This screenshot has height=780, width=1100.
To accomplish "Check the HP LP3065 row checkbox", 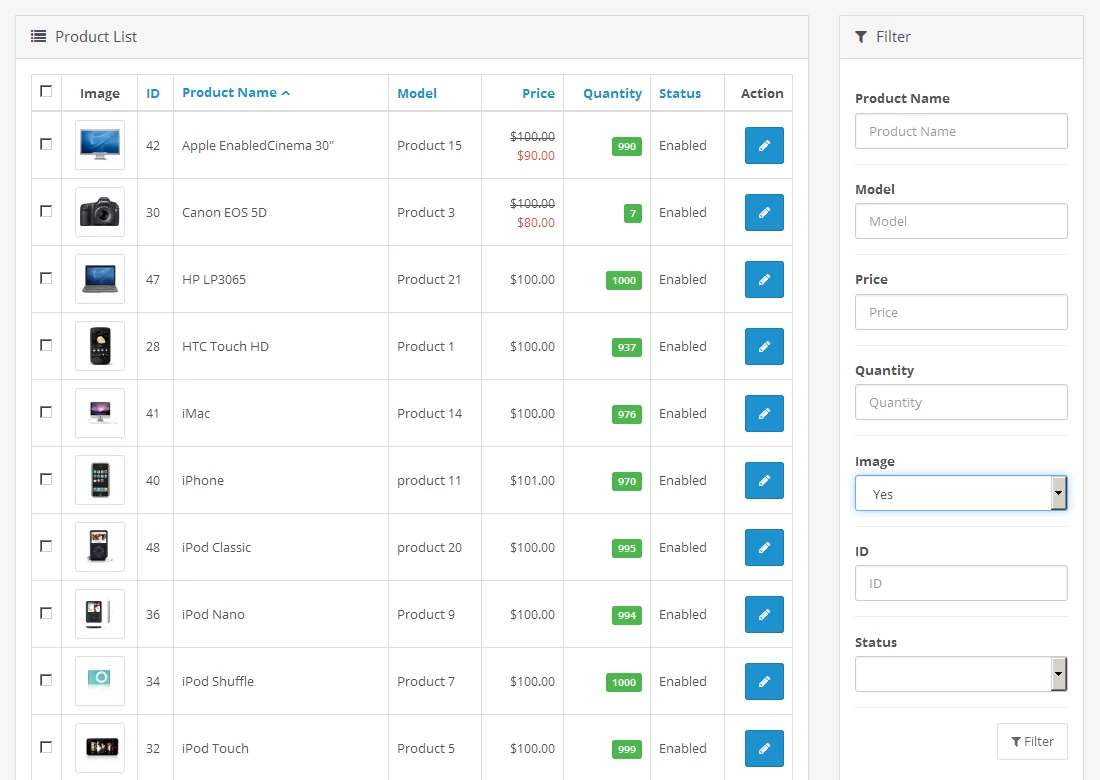I will pyautogui.click(x=46, y=278).
